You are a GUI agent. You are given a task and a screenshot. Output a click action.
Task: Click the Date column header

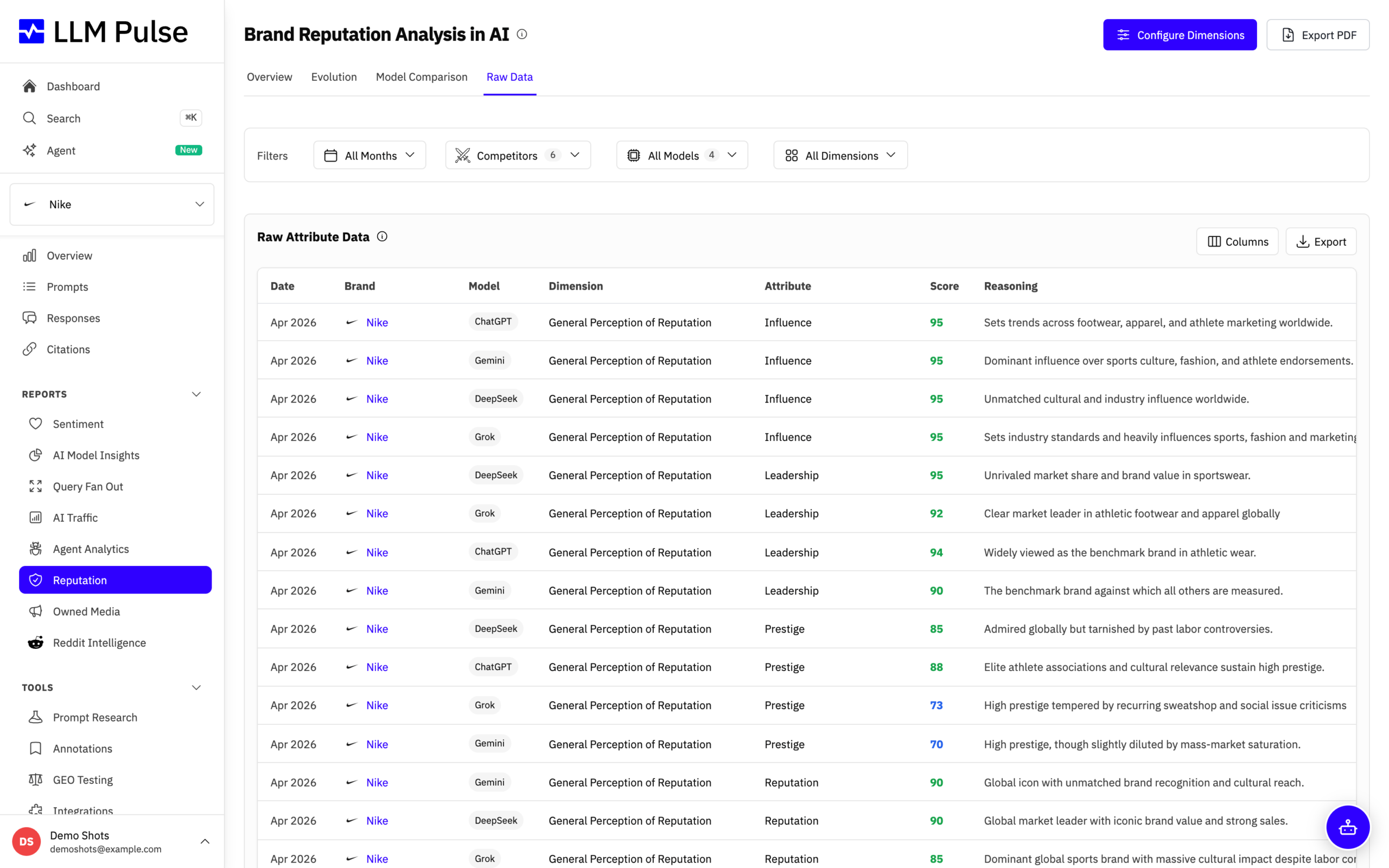coord(282,286)
